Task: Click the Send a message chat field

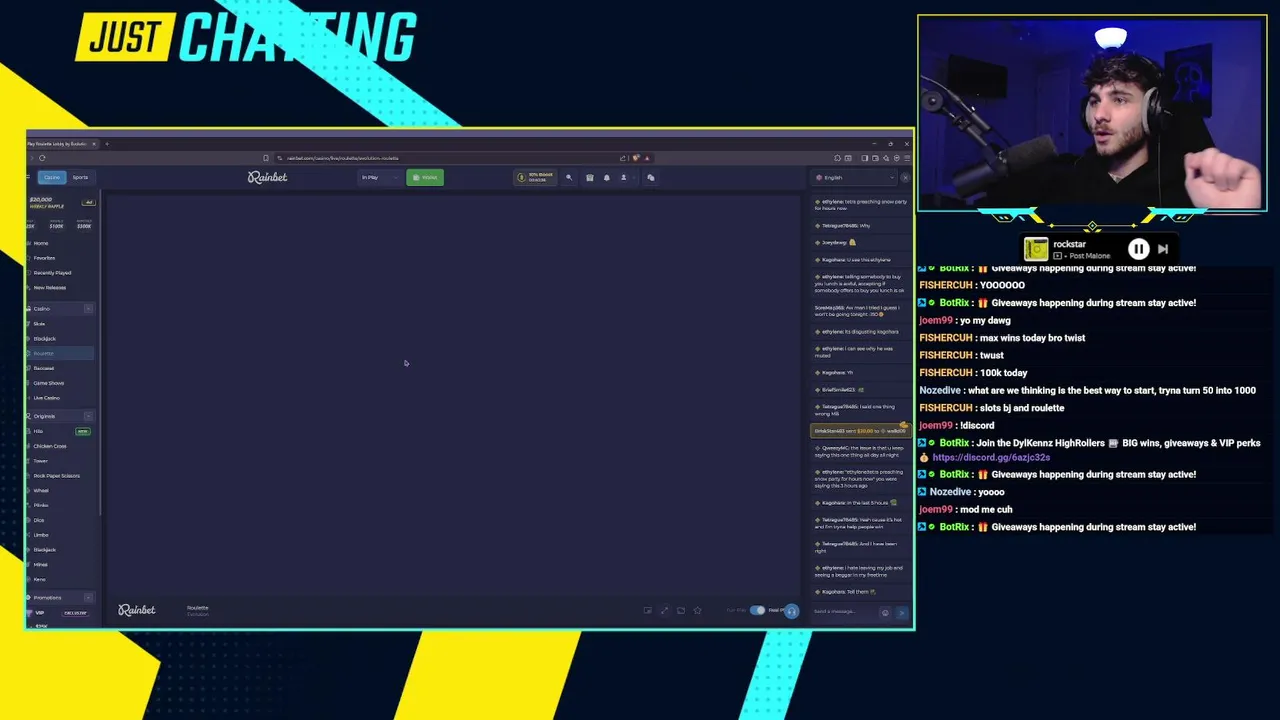Action: pos(845,612)
